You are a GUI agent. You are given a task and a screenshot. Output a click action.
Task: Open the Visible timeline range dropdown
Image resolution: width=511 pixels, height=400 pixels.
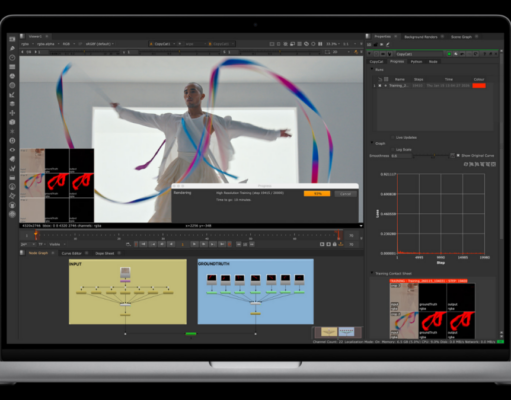pyautogui.click(x=57, y=244)
